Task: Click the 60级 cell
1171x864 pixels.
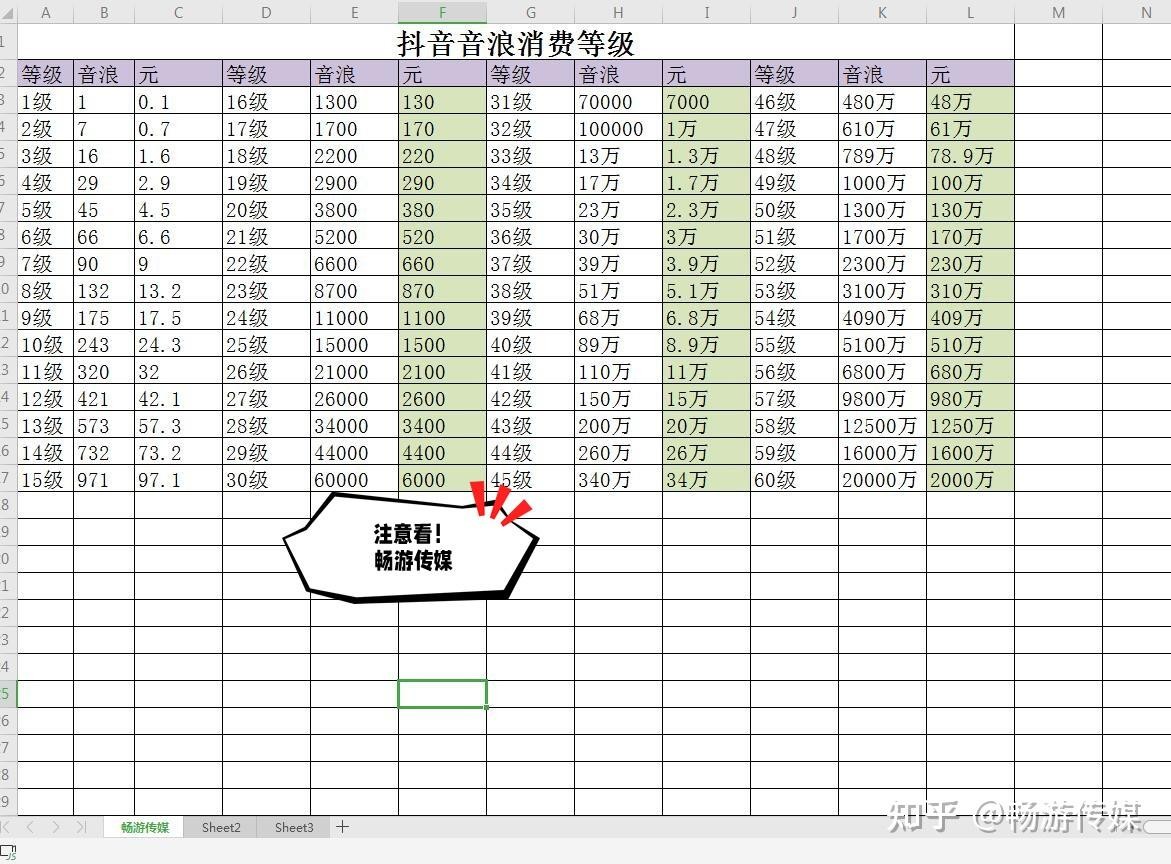Action: tap(795, 479)
